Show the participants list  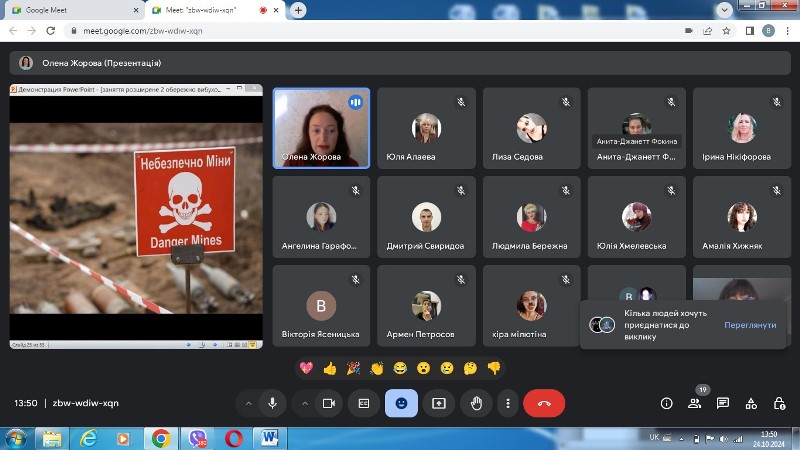coord(694,404)
